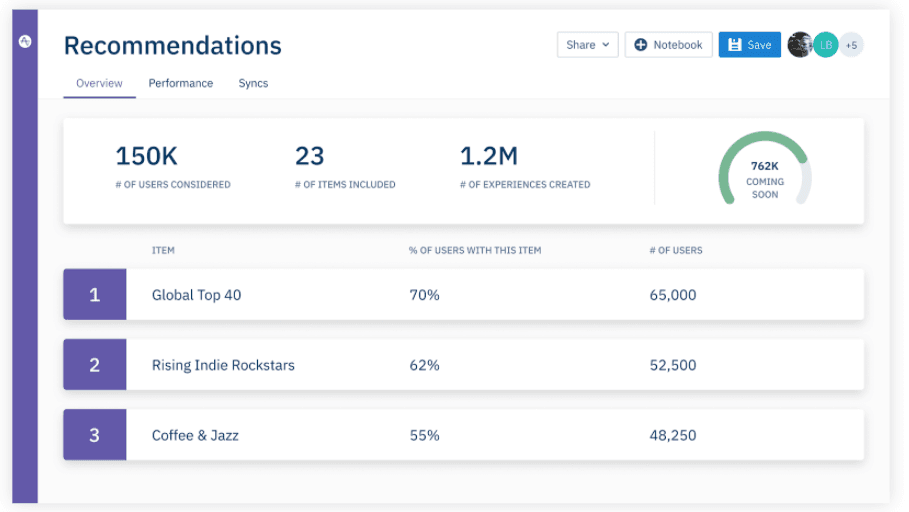Click the # of Users column header
Viewport: 909px width, 512px height.
pos(676,250)
